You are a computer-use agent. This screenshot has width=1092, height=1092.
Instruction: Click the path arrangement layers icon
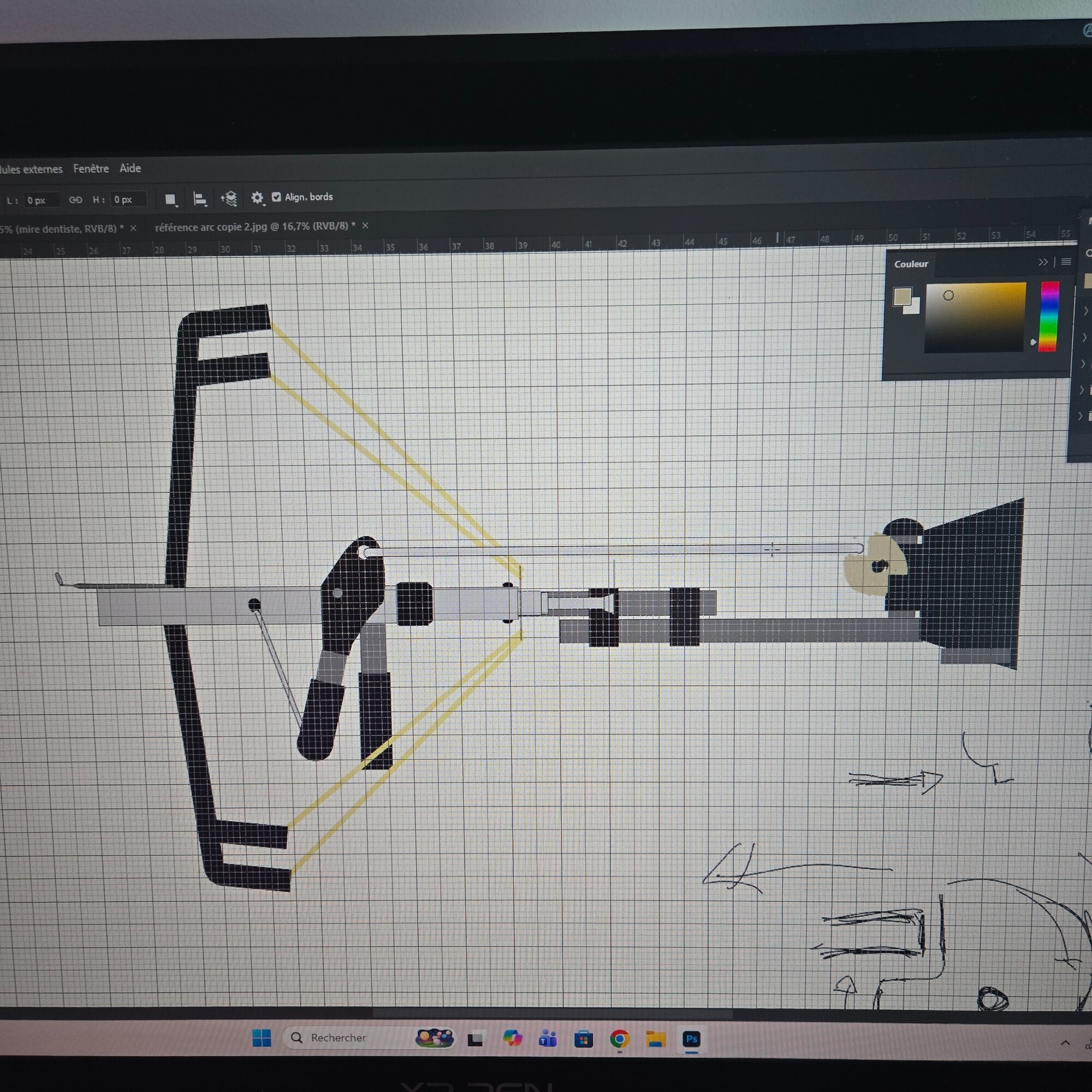[229, 198]
